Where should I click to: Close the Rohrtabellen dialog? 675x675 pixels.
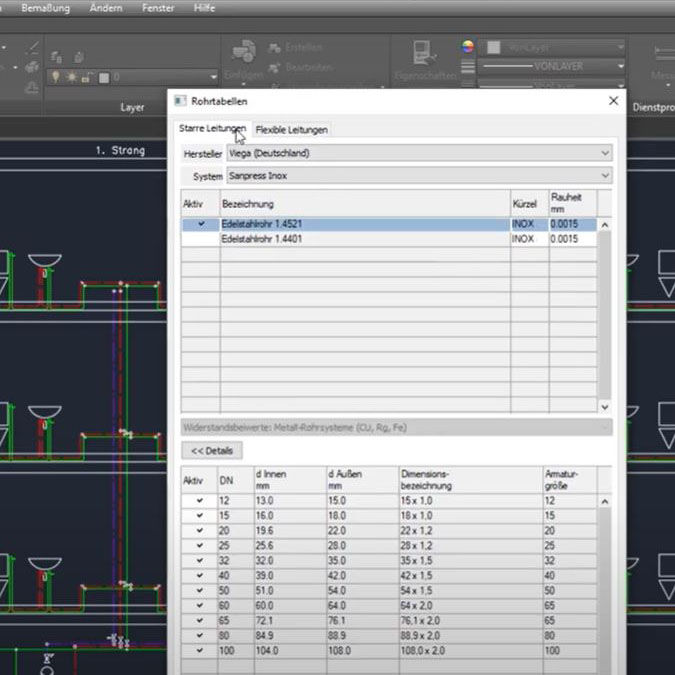[613, 101]
